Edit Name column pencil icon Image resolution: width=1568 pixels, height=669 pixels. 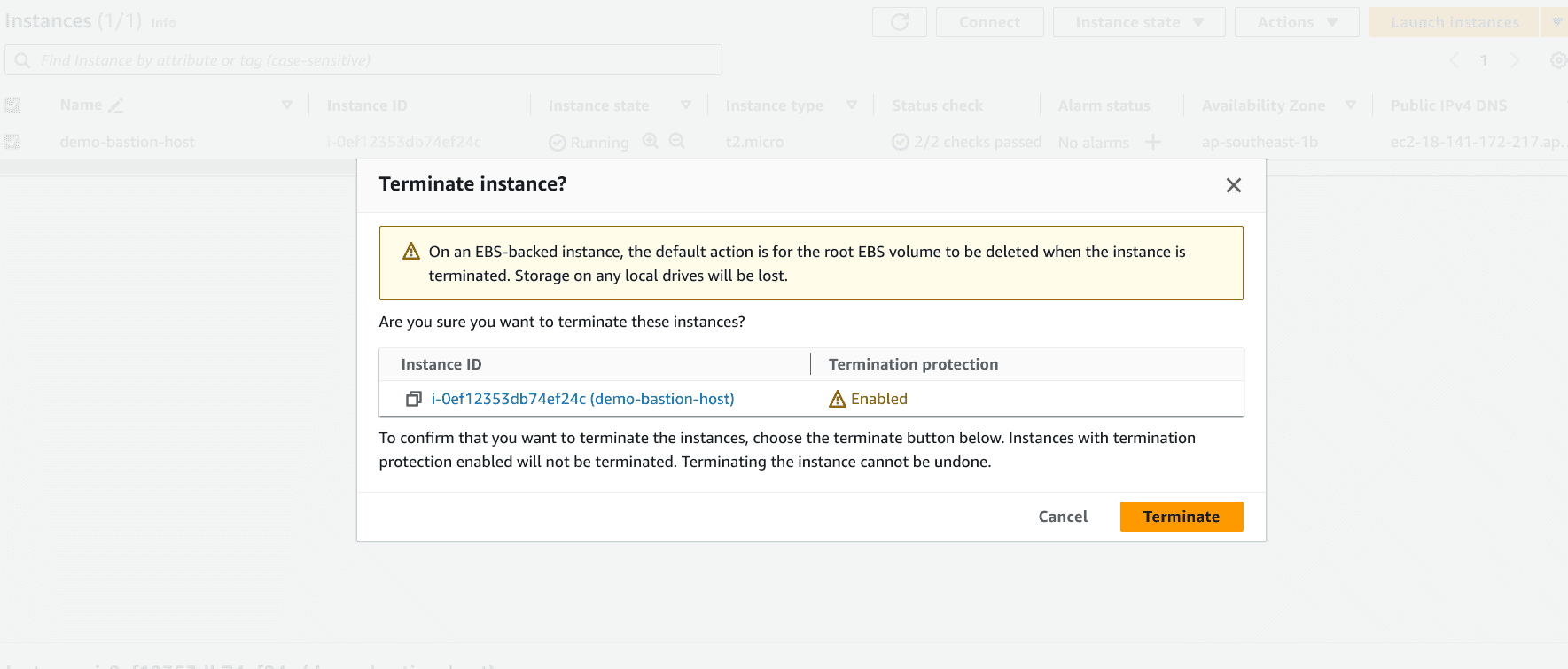116,105
